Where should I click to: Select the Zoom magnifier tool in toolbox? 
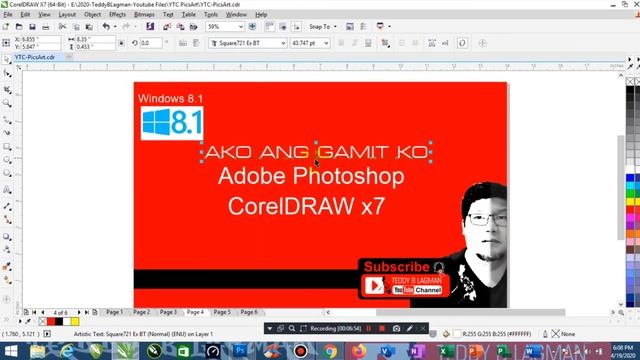pos(7,103)
